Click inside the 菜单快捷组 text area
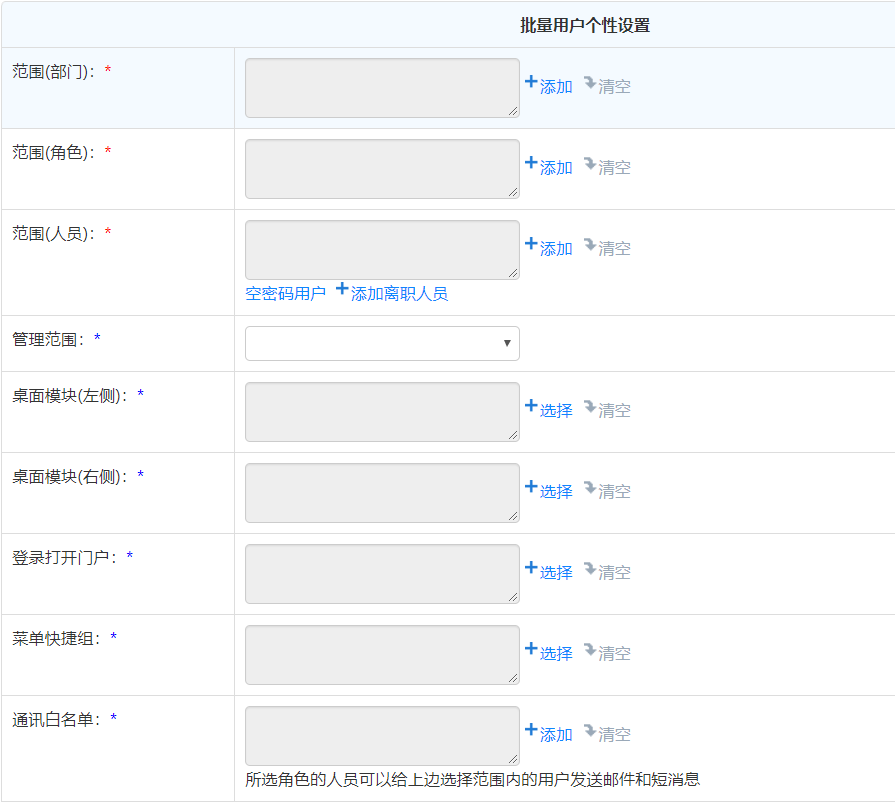 coord(382,655)
